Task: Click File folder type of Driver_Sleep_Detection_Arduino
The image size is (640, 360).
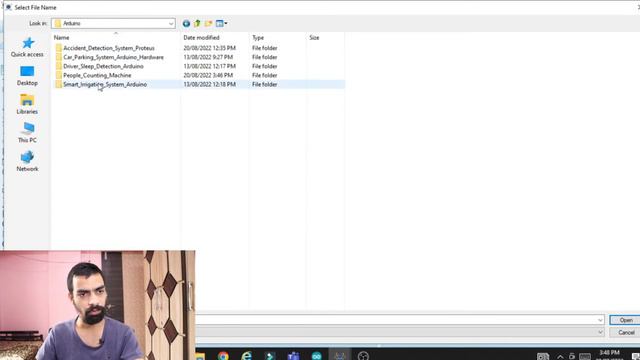Action: 264,66
